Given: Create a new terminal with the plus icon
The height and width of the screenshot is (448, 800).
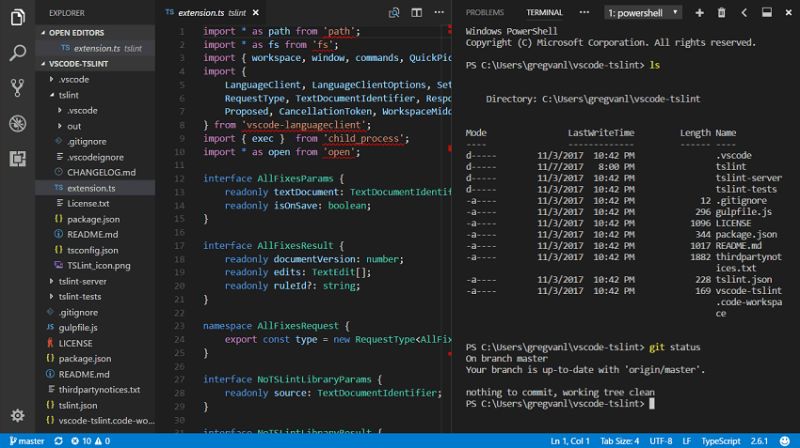Looking at the screenshot, I should 699,13.
